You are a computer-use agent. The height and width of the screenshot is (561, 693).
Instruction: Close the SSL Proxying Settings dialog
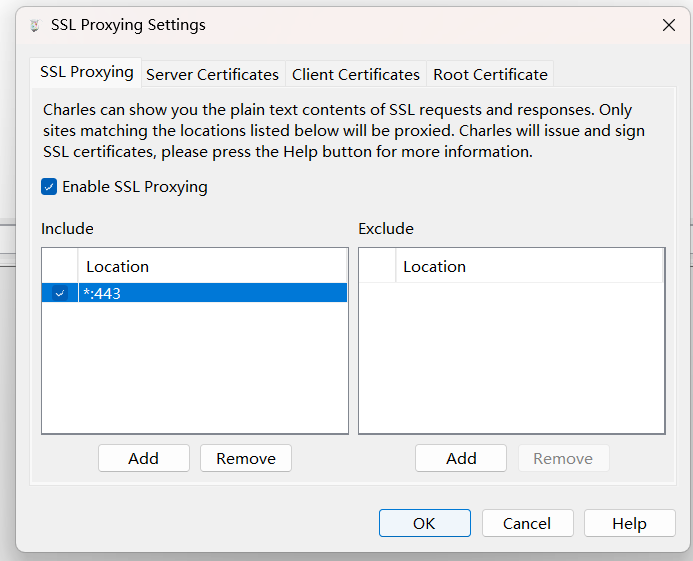click(x=669, y=25)
